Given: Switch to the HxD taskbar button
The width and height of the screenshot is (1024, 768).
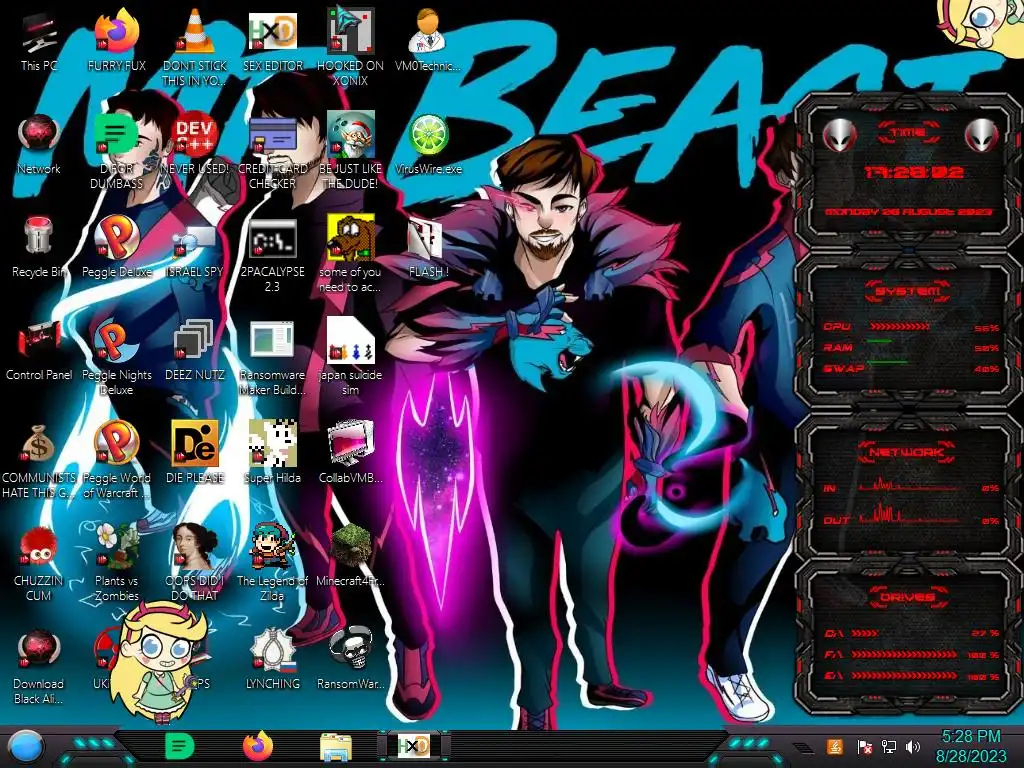Looking at the screenshot, I should point(413,746).
